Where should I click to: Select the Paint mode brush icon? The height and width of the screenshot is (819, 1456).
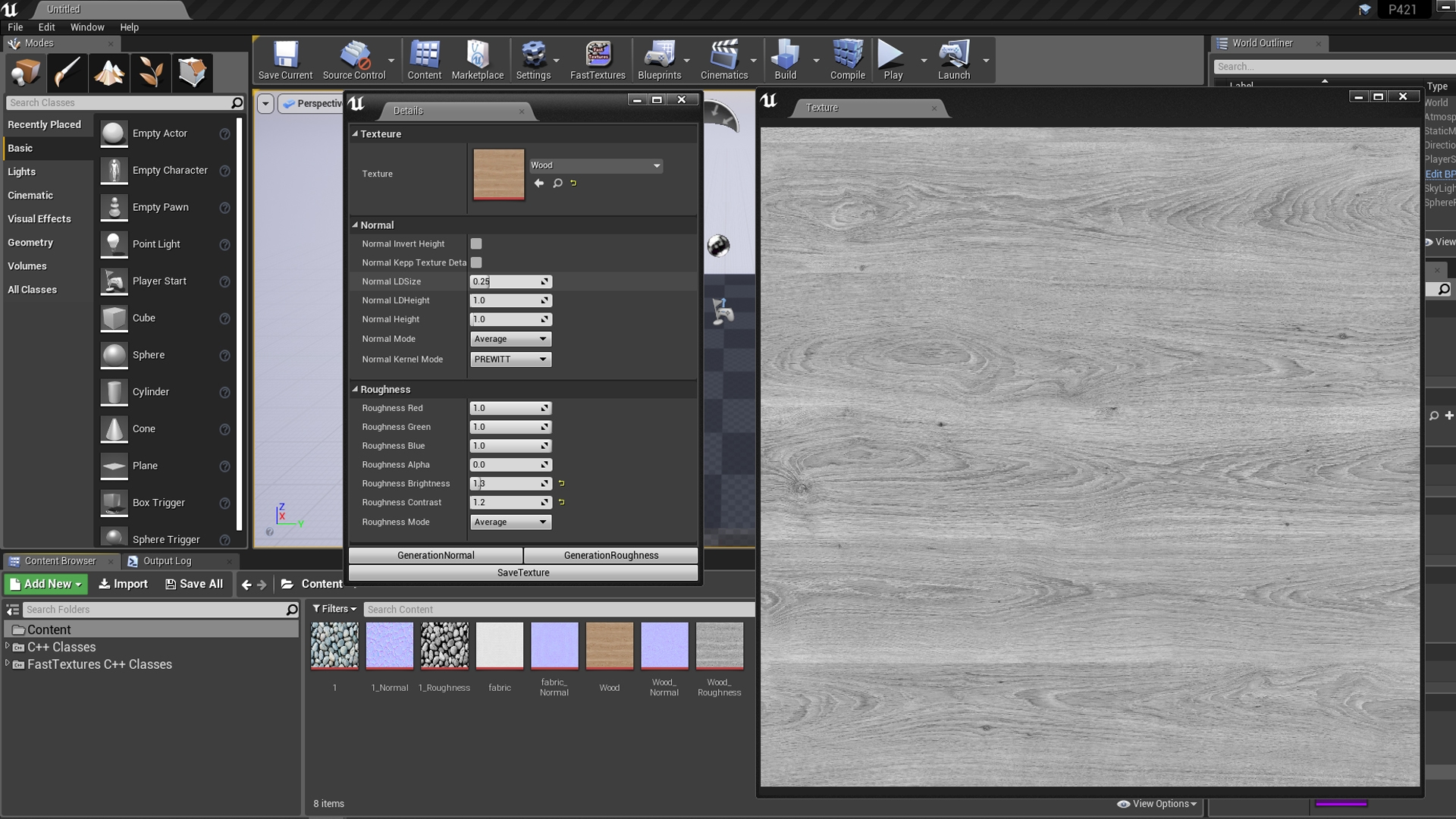pos(67,72)
